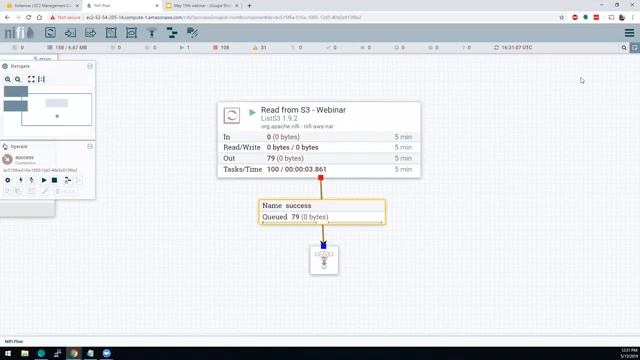The image size is (640, 360).
Task: Click the Enable lightning icon in Operate
Action: [20, 180]
